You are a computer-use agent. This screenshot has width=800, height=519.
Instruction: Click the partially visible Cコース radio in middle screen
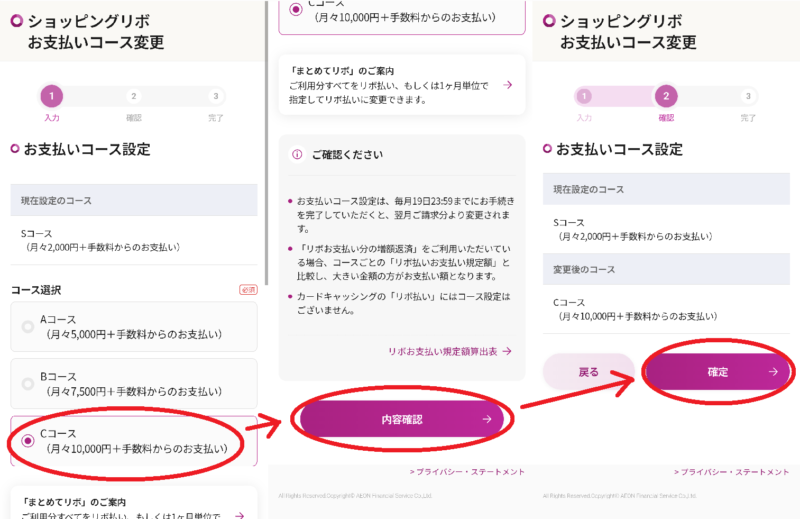tap(296, 9)
